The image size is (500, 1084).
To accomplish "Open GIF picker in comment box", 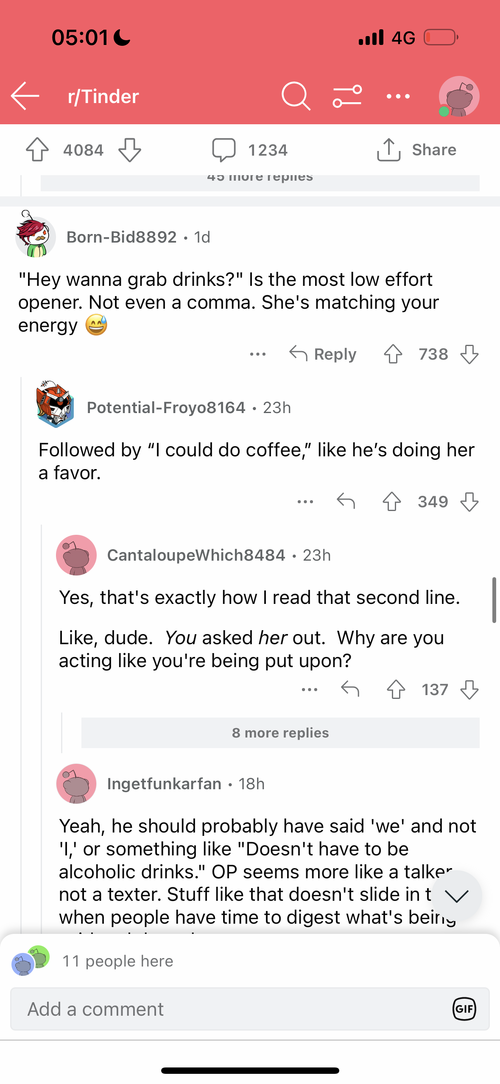I will [x=463, y=1009].
